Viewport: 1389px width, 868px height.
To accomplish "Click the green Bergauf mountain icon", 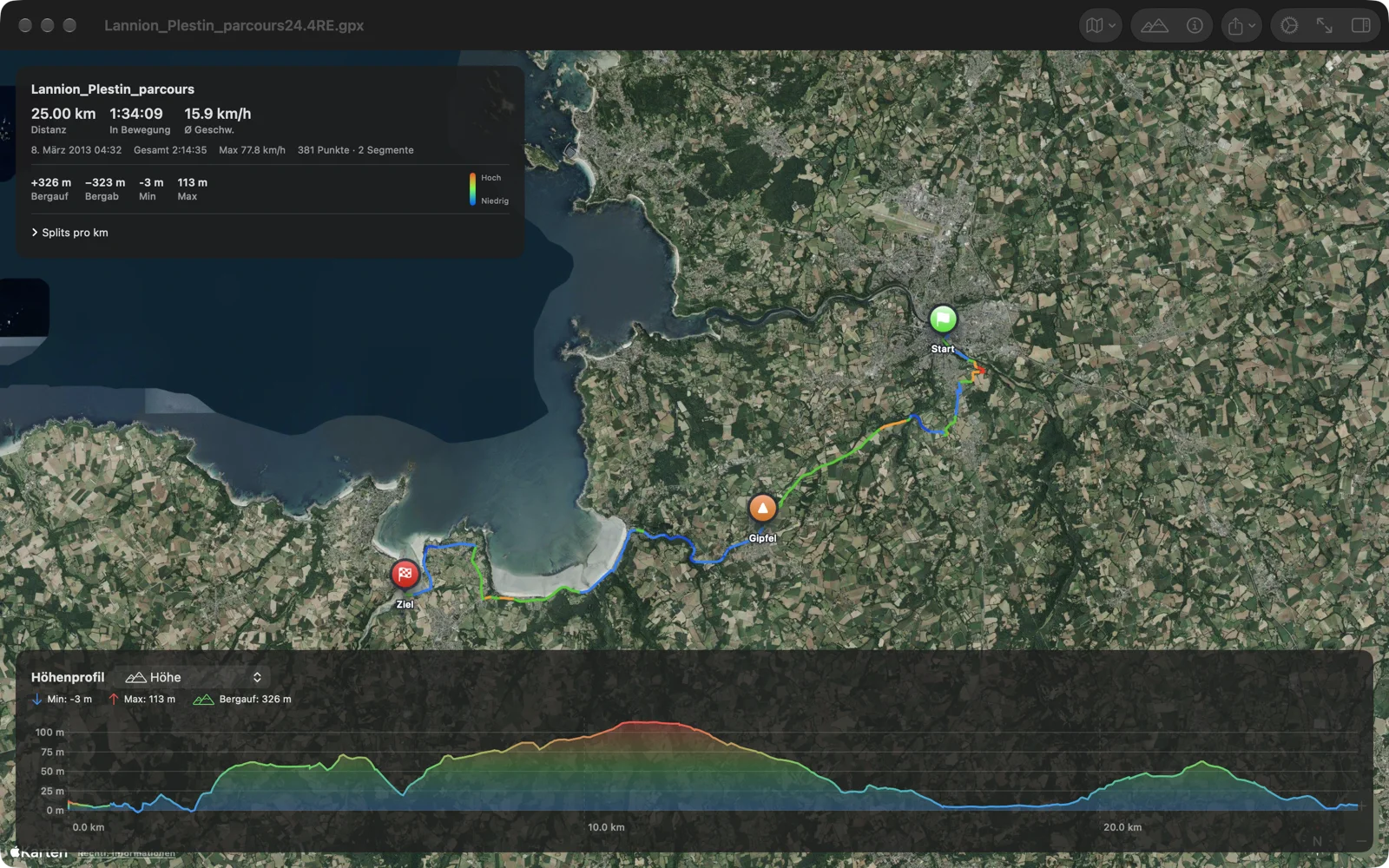I will (x=203, y=700).
